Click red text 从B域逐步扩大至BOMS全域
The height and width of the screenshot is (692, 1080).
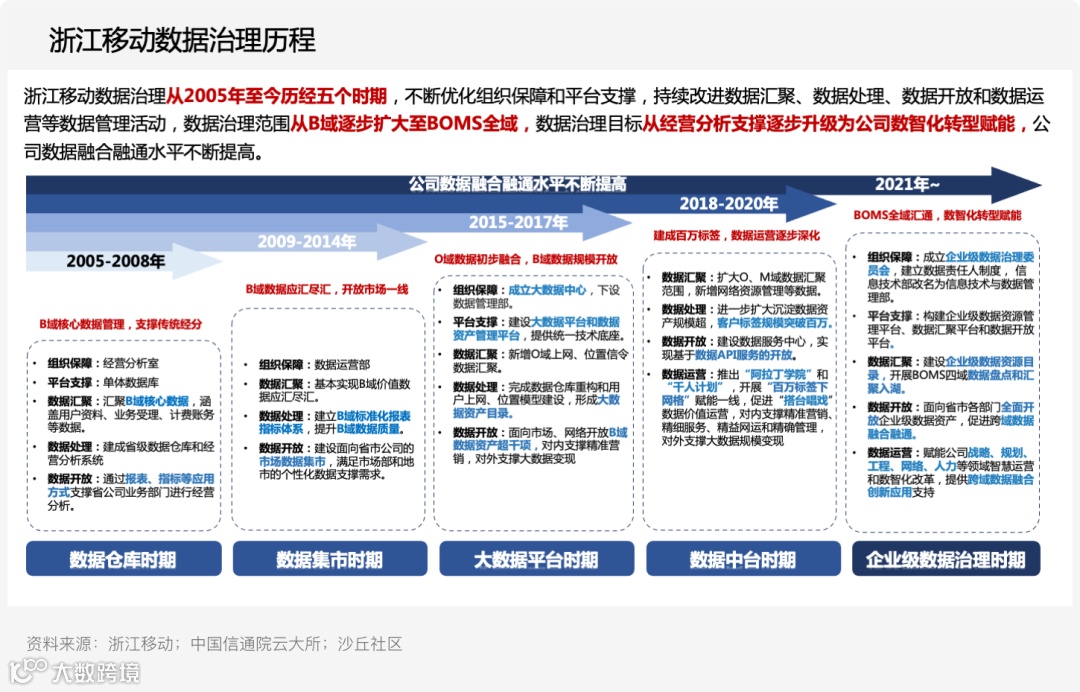[x=404, y=123]
